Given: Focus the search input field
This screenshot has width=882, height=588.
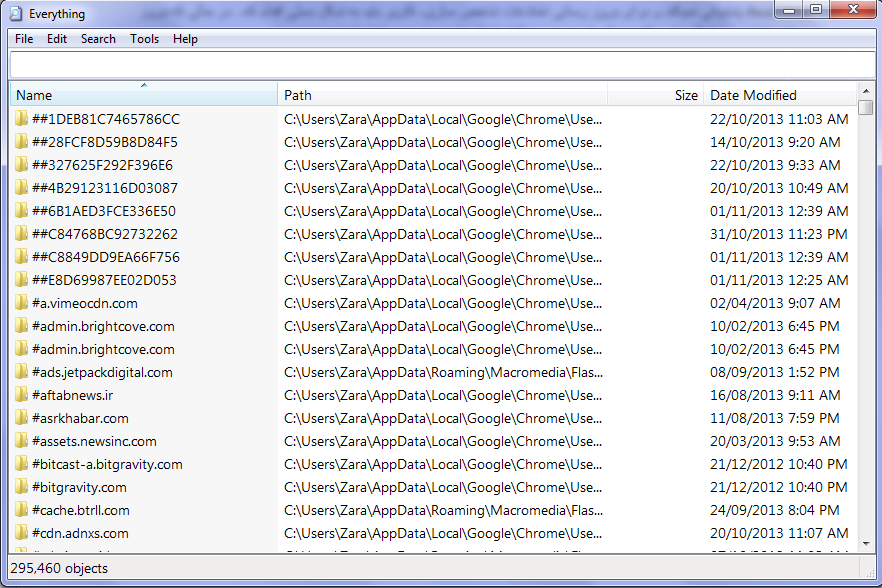Looking at the screenshot, I should pos(442,65).
